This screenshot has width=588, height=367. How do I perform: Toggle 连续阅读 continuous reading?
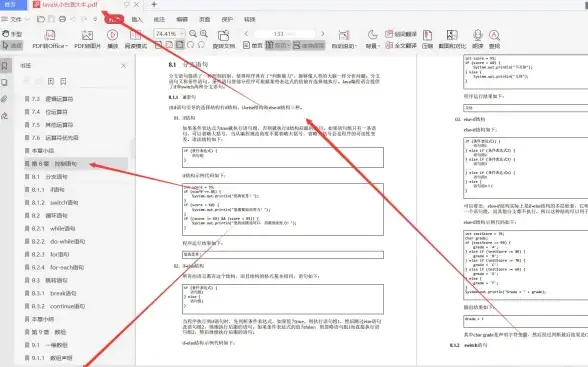[309, 45]
